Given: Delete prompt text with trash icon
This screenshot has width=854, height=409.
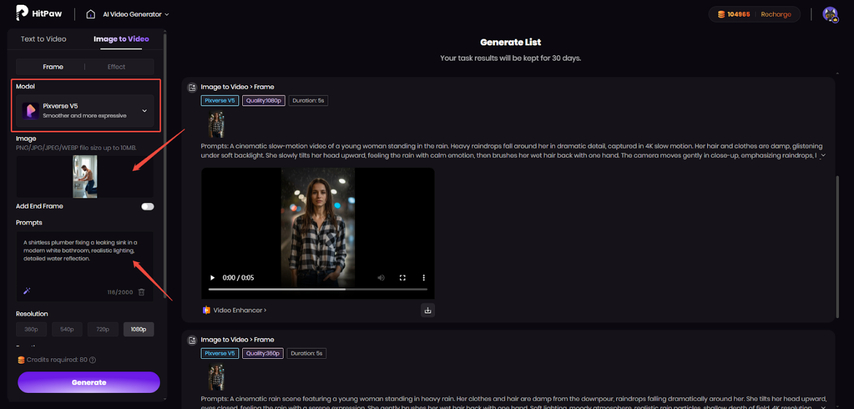Looking at the screenshot, I should point(141,291).
